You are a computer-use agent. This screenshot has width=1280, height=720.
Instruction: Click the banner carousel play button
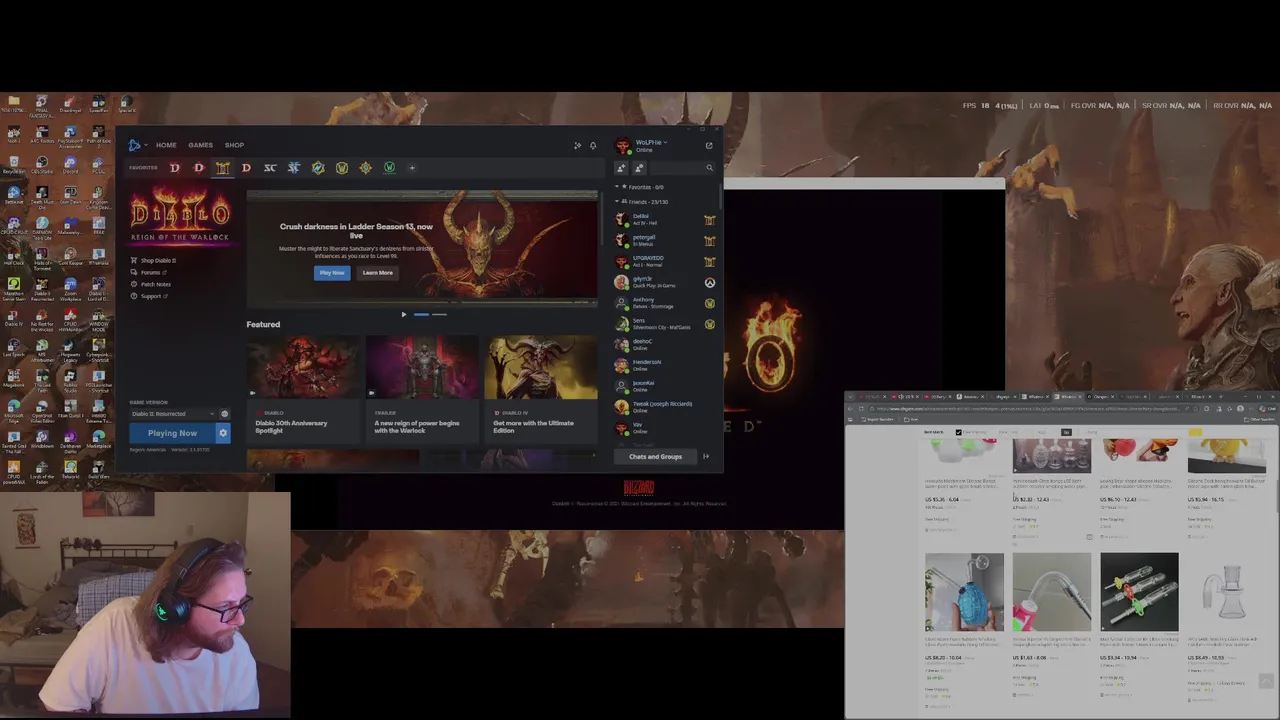pos(404,314)
